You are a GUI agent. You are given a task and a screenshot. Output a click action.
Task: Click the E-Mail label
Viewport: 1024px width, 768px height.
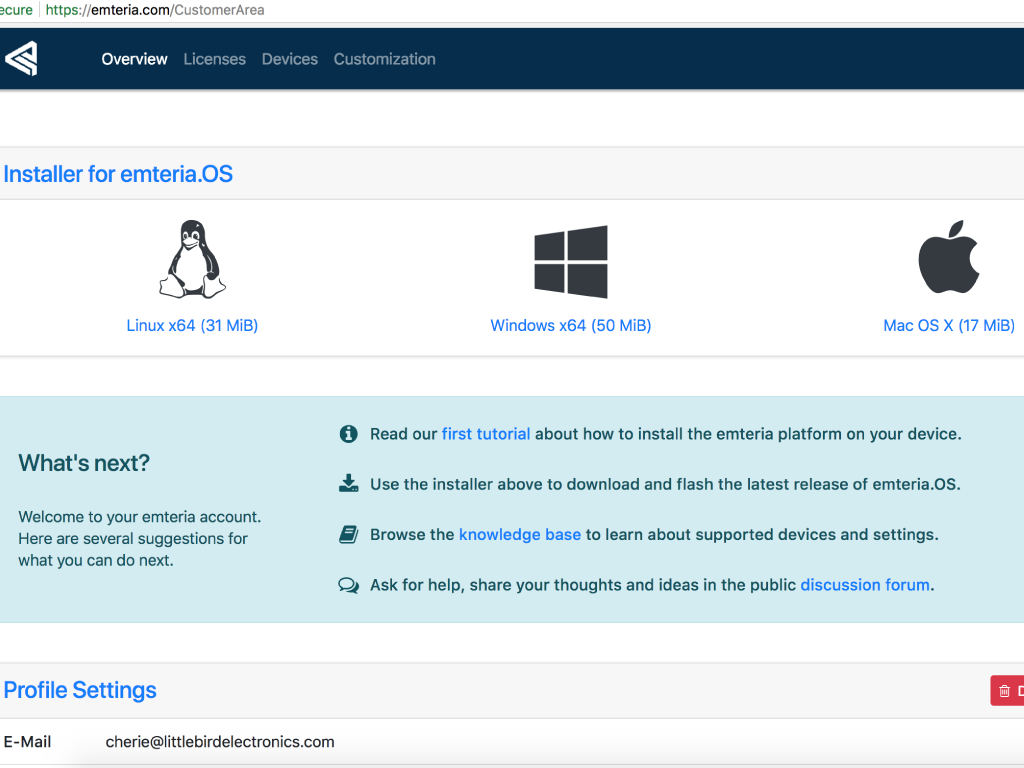(x=27, y=741)
